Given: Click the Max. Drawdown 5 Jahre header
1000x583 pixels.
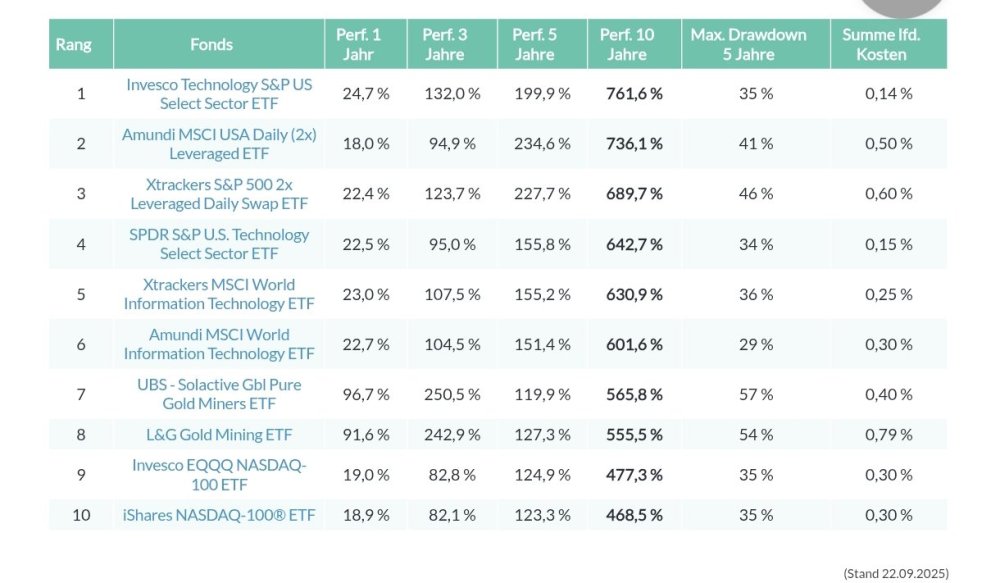Looking at the screenshot, I should point(748,44).
